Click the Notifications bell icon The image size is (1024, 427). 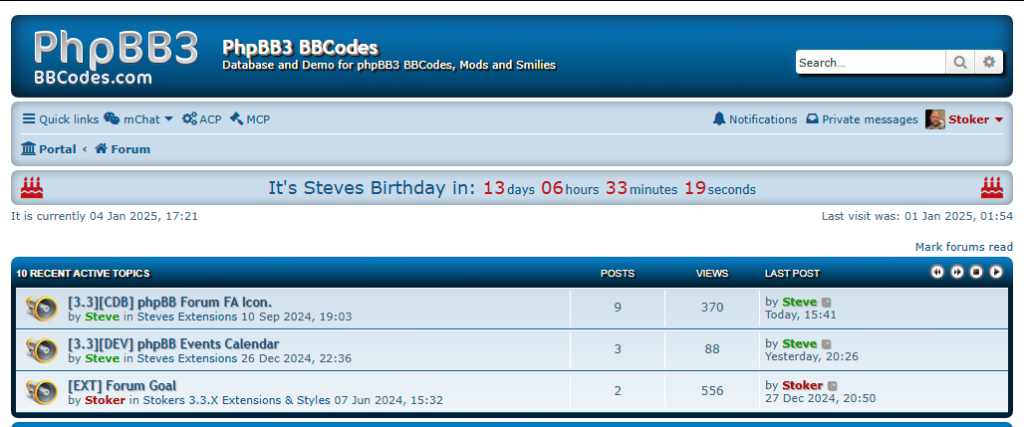[719, 119]
